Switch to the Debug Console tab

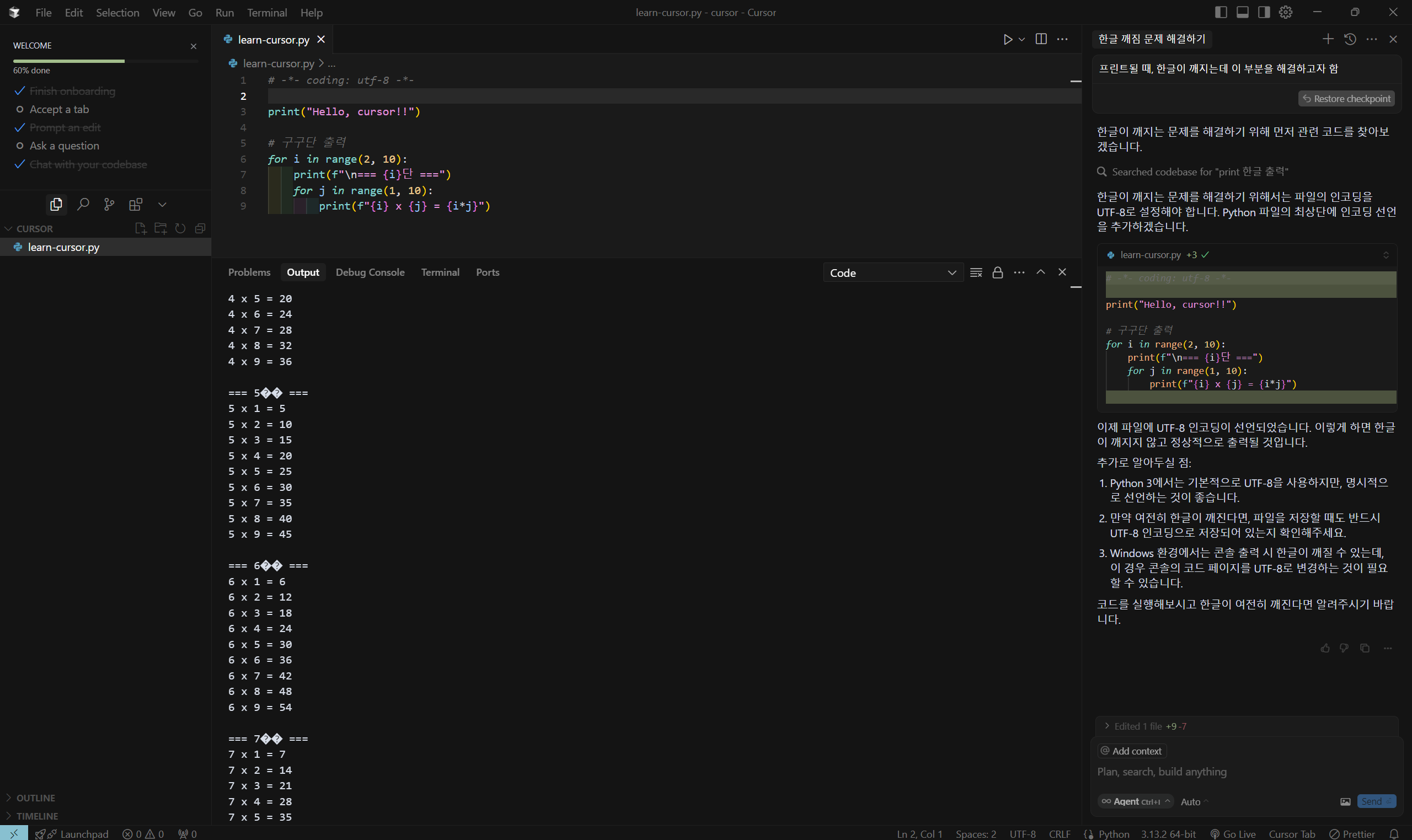coord(370,272)
